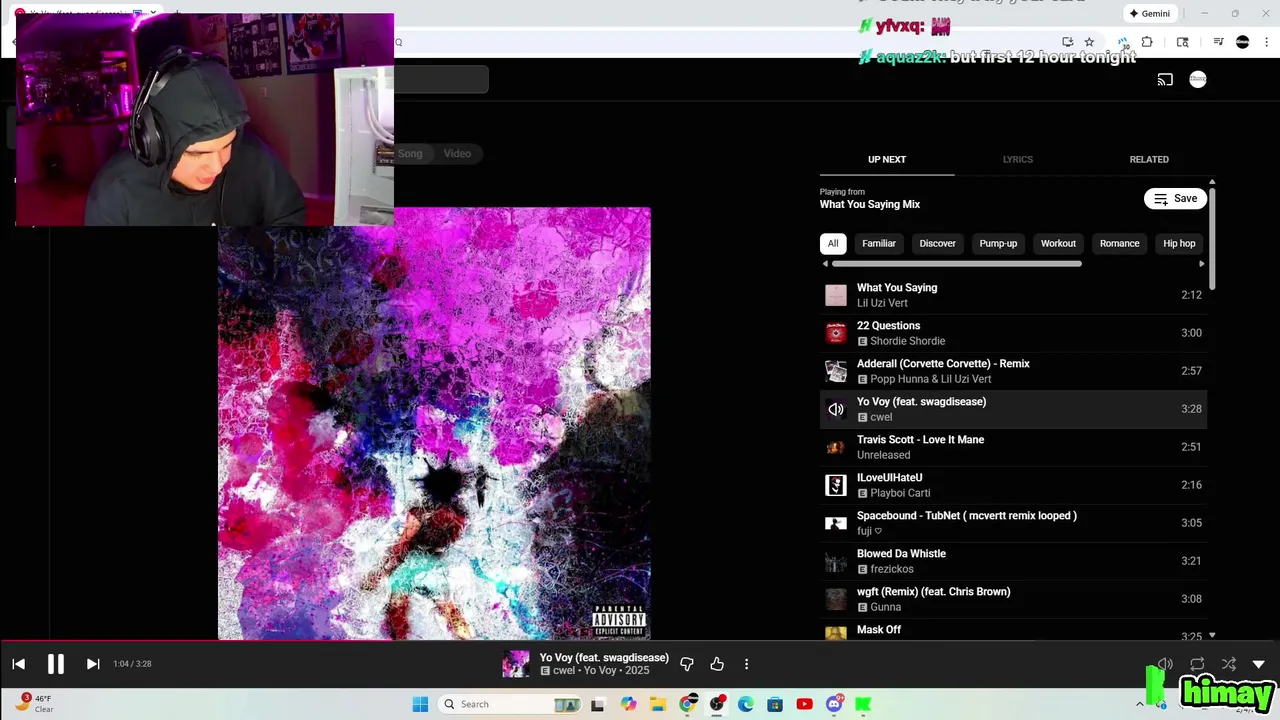The height and width of the screenshot is (720, 1280).
Task: Select the Pump-up filter chip
Action: (998, 243)
